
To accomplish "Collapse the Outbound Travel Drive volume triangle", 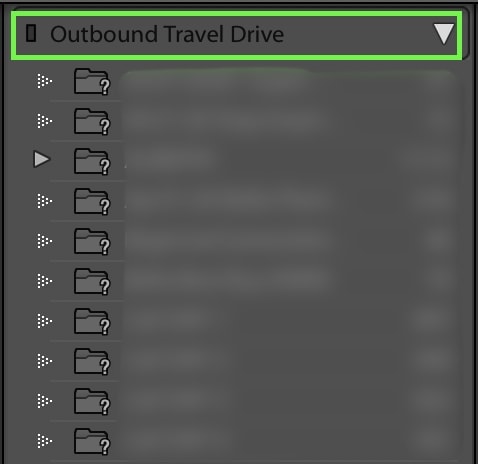I will pos(444,34).
